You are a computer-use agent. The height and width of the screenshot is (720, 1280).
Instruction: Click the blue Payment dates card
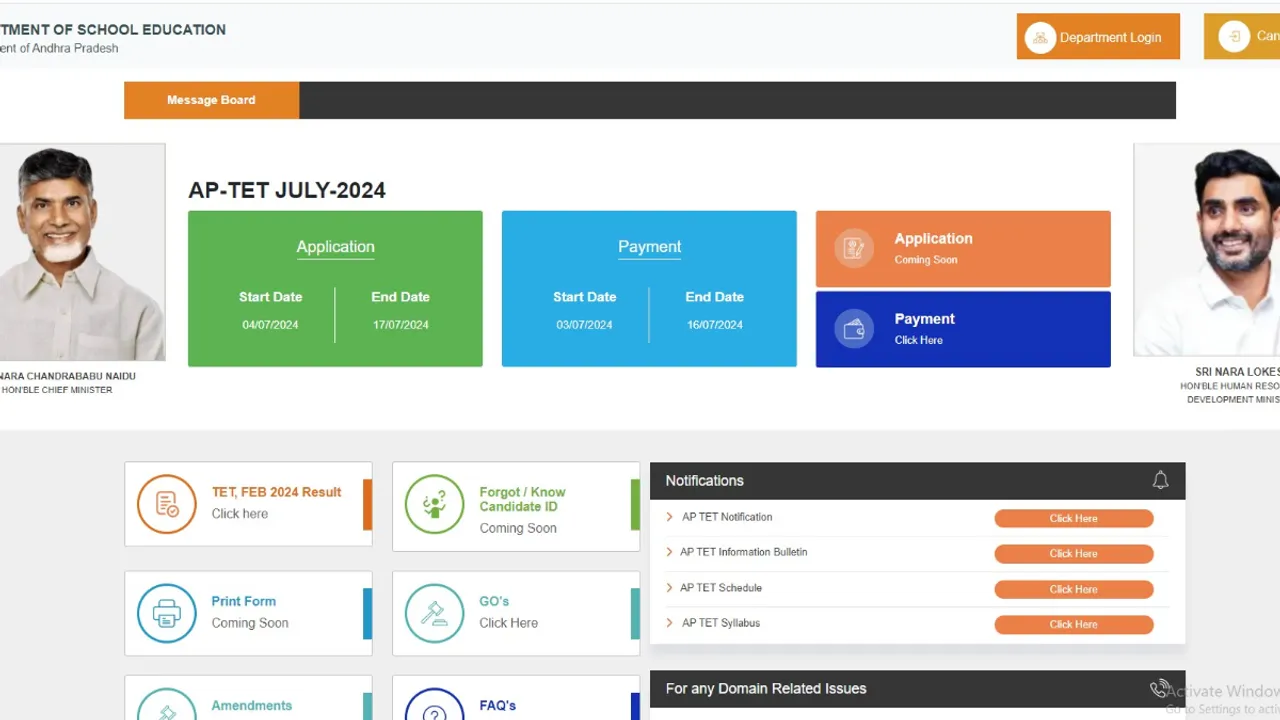point(649,288)
